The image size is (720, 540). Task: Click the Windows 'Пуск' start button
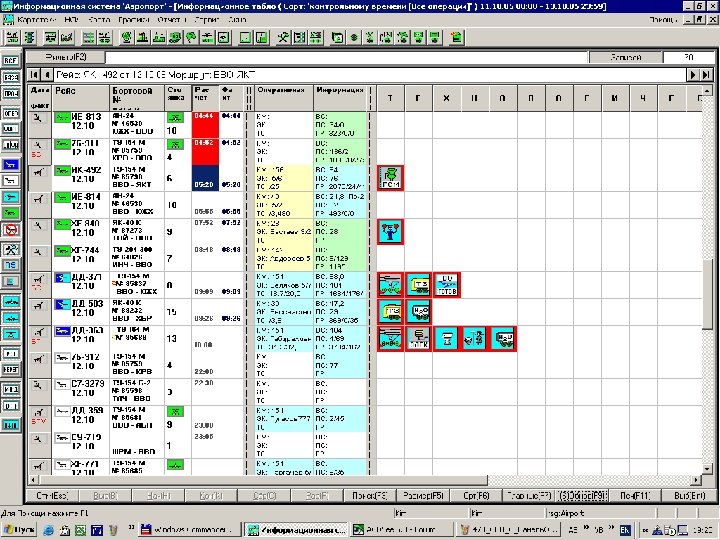19,530
